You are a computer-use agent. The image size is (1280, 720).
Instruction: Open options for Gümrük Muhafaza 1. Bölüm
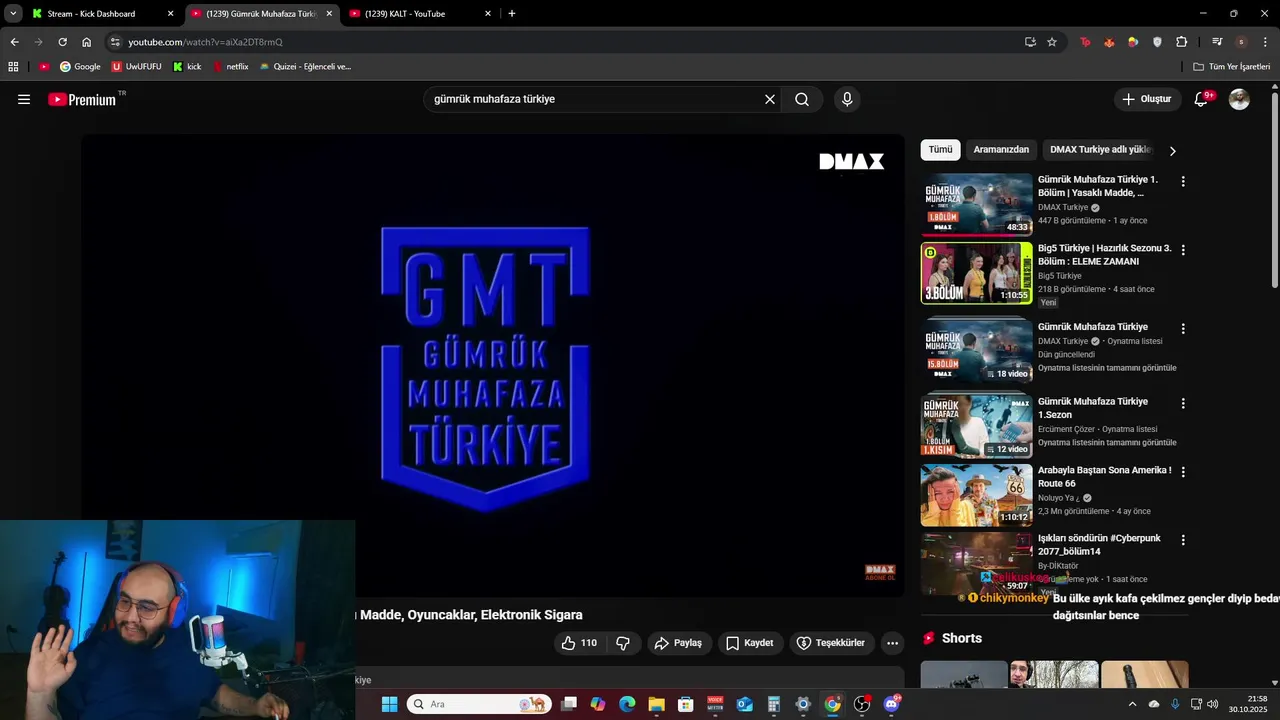[1183, 182]
